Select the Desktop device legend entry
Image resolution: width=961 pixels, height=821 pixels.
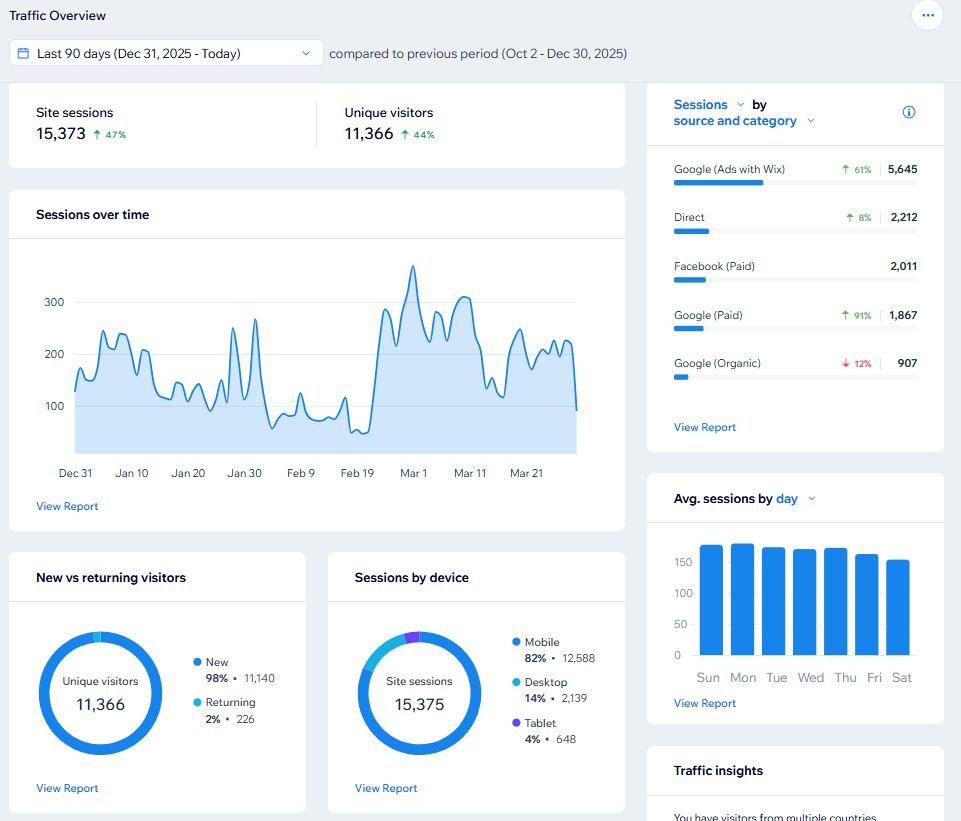coord(549,690)
